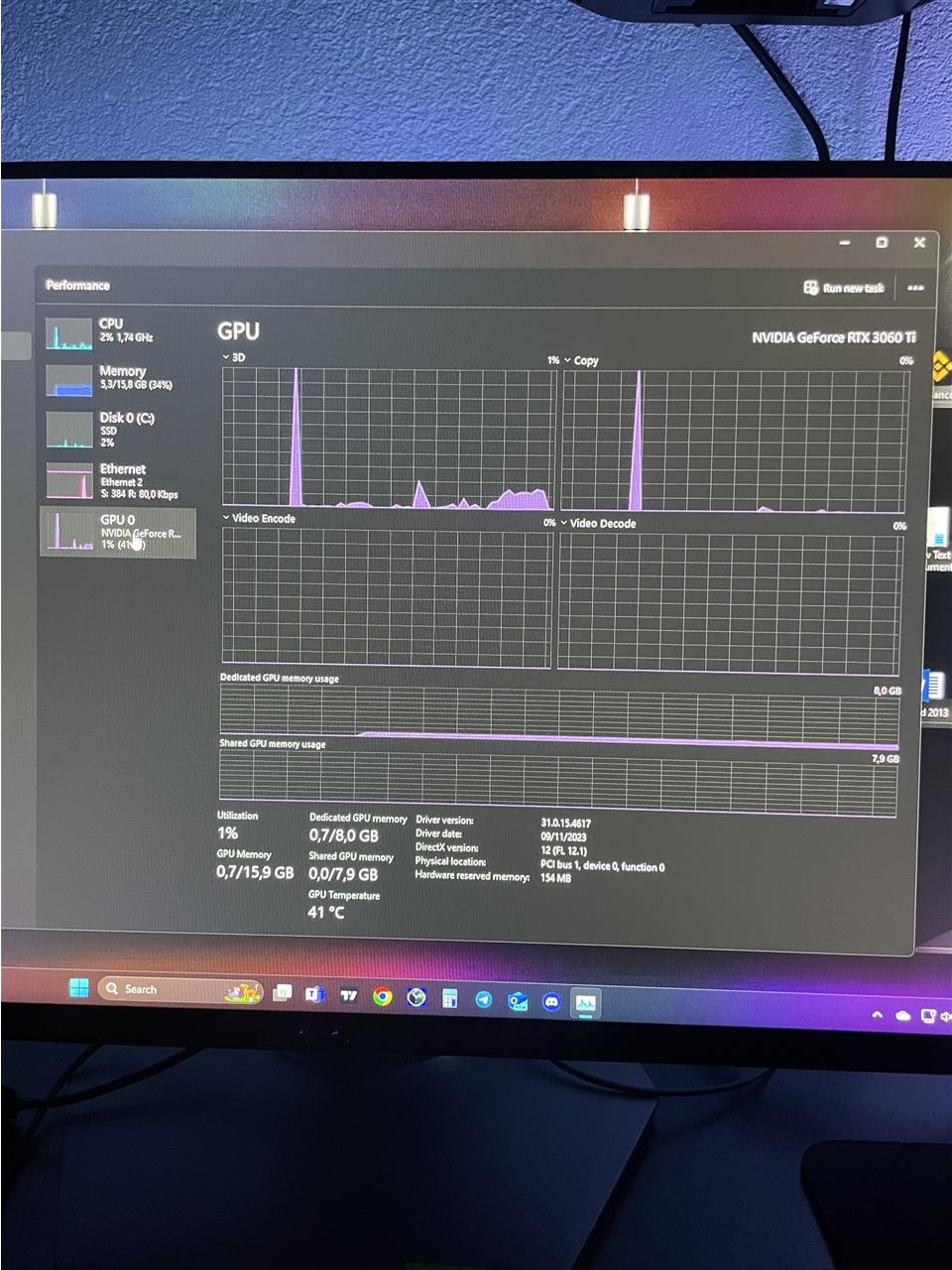
Task: Change the Video Decode graph dropdown
Action: click(598, 523)
